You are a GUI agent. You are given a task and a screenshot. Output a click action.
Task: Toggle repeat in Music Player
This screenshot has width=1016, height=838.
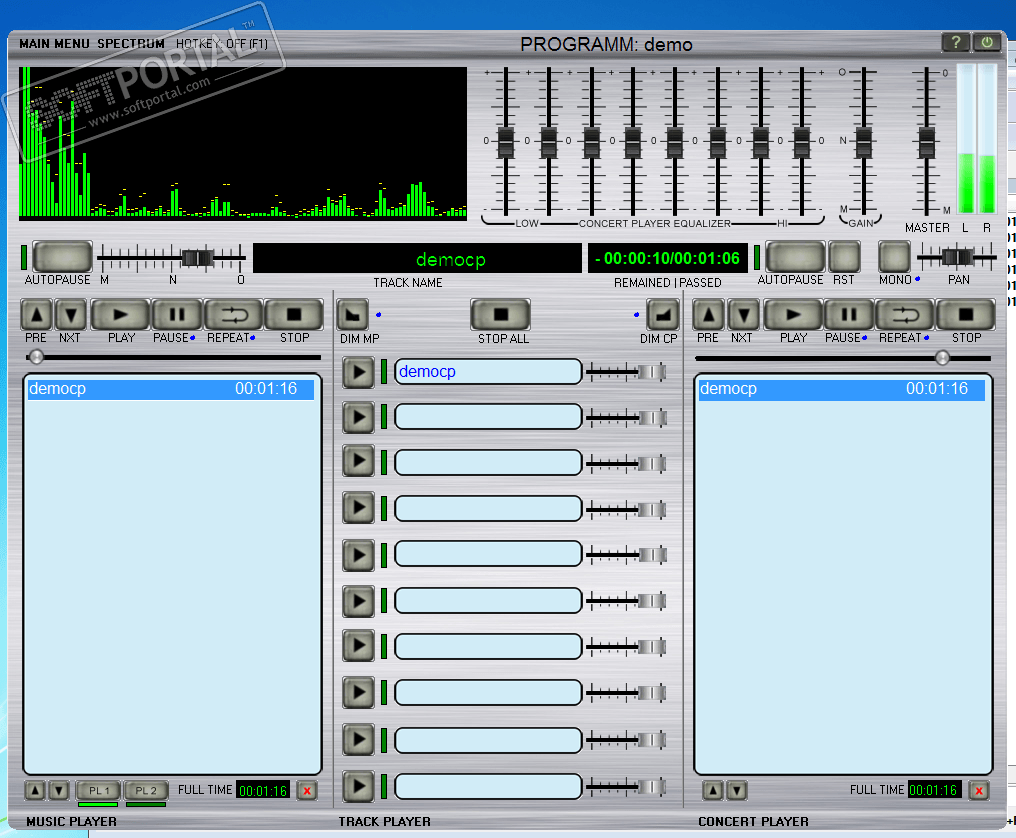pos(233,315)
